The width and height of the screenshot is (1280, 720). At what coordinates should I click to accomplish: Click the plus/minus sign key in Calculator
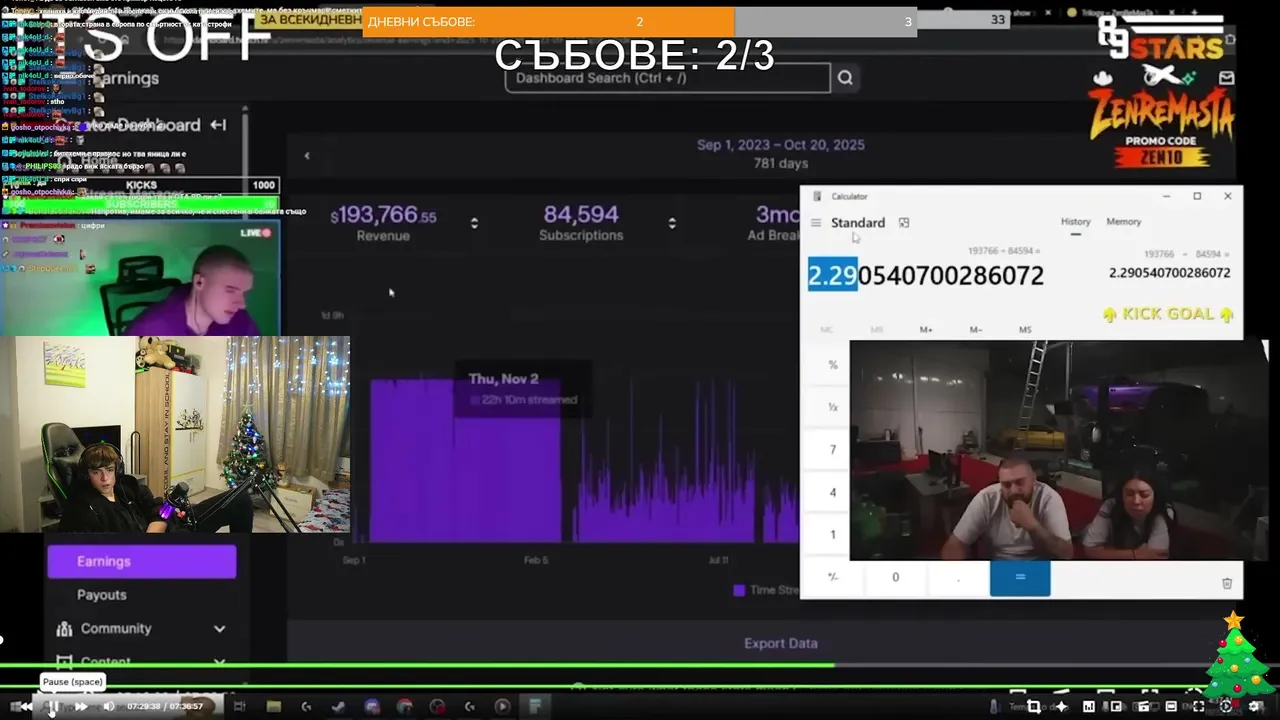tap(832, 577)
